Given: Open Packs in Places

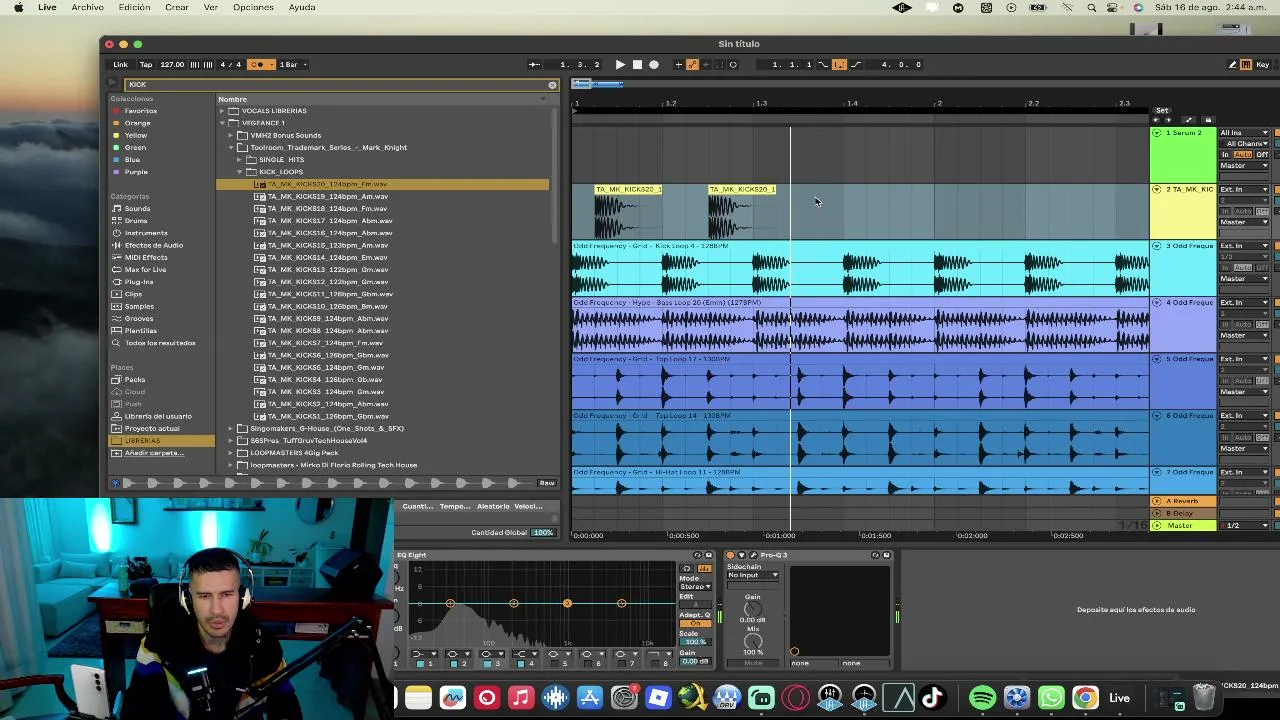Looking at the screenshot, I should [x=135, y=379].
